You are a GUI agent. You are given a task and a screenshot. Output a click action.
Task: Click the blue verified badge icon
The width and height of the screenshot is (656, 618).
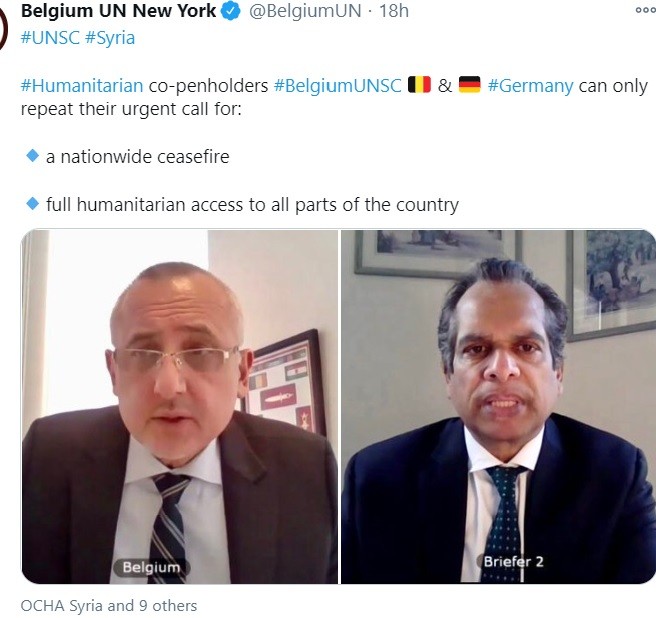(231, 11)
